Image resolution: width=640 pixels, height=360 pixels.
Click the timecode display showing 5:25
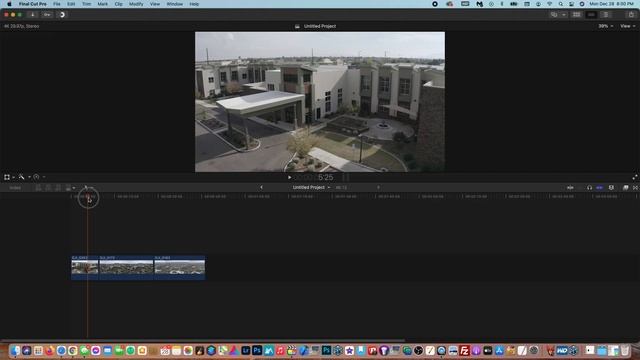click(x=325, y=178)
